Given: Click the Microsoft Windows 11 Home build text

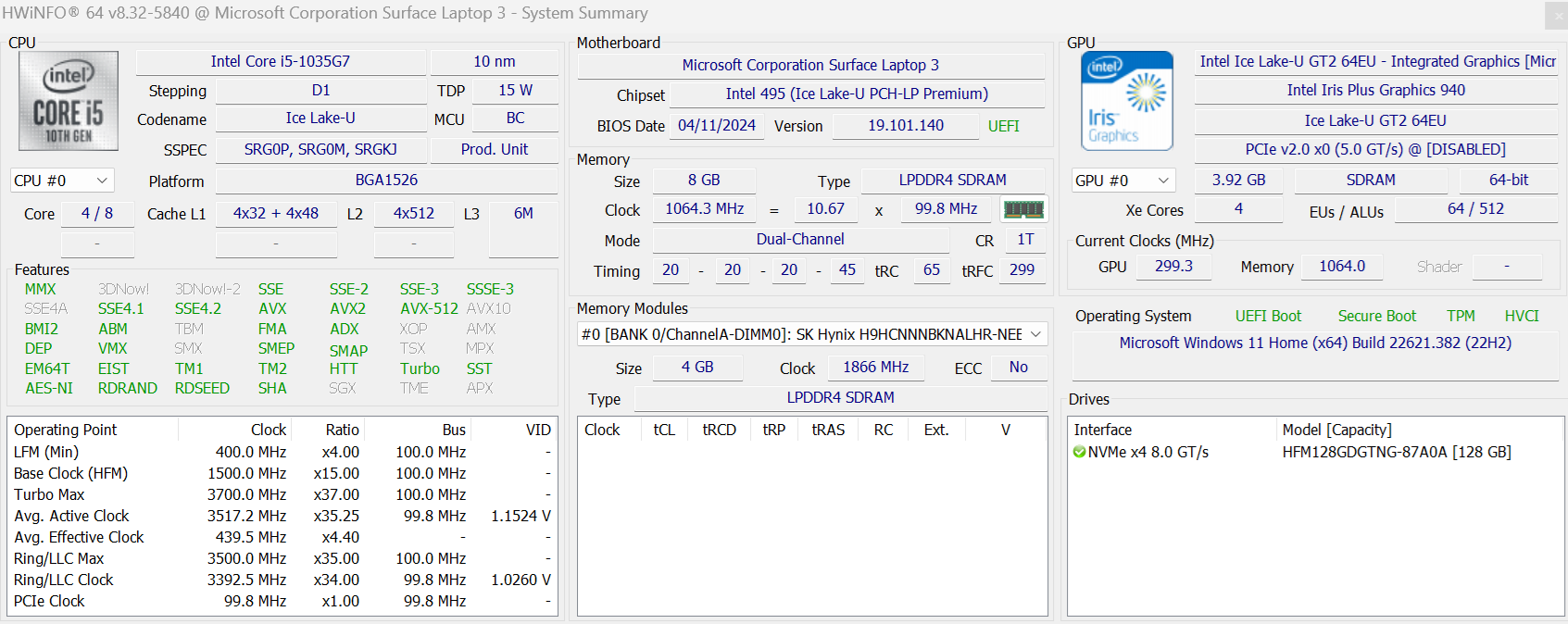Looking at the screenshot, I should tap(1314, 343).
